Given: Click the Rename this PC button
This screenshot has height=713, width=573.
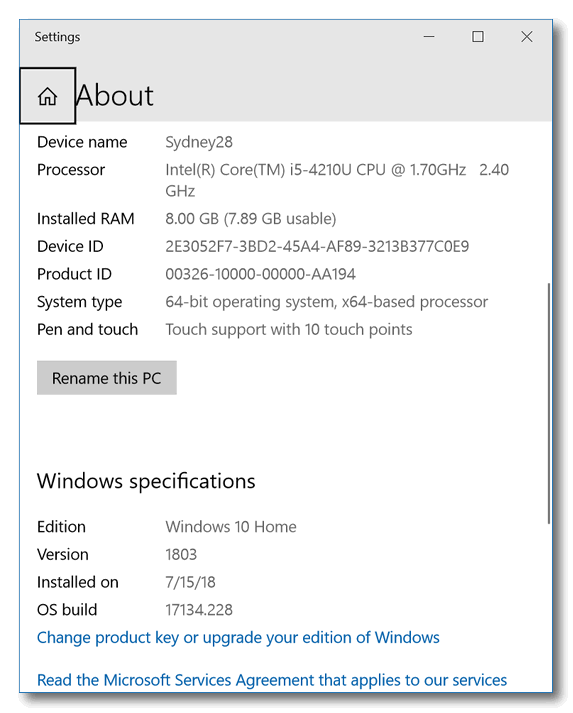Looking at the screenshot, I should (x=107, y=378).
